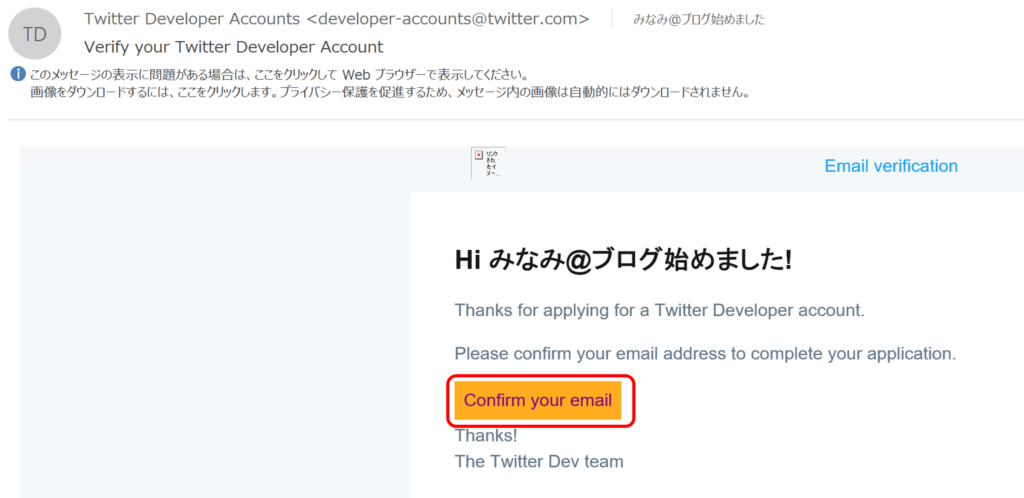This screenshot has width=1024, height=498.
Task: Click the greeting Hi みなみ@ブログ始めました!
Action: coord(624,261)
